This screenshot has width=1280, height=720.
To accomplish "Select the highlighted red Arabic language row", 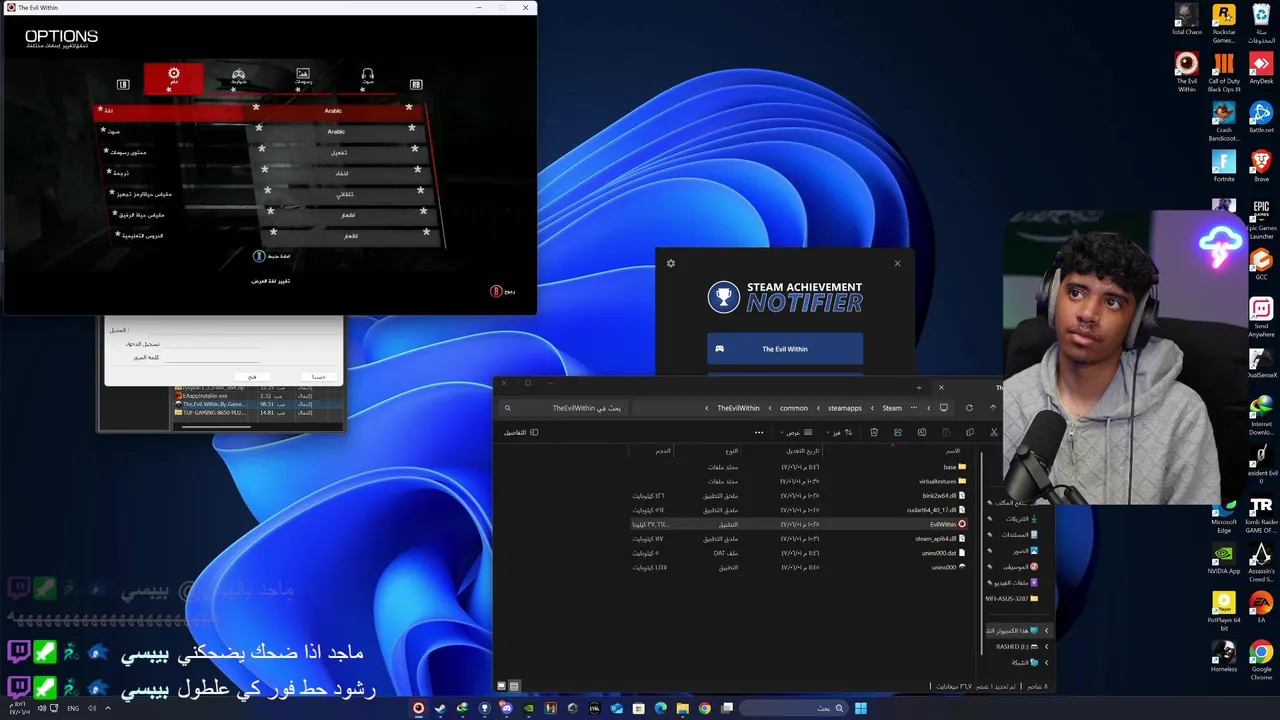I will [260, 110].
